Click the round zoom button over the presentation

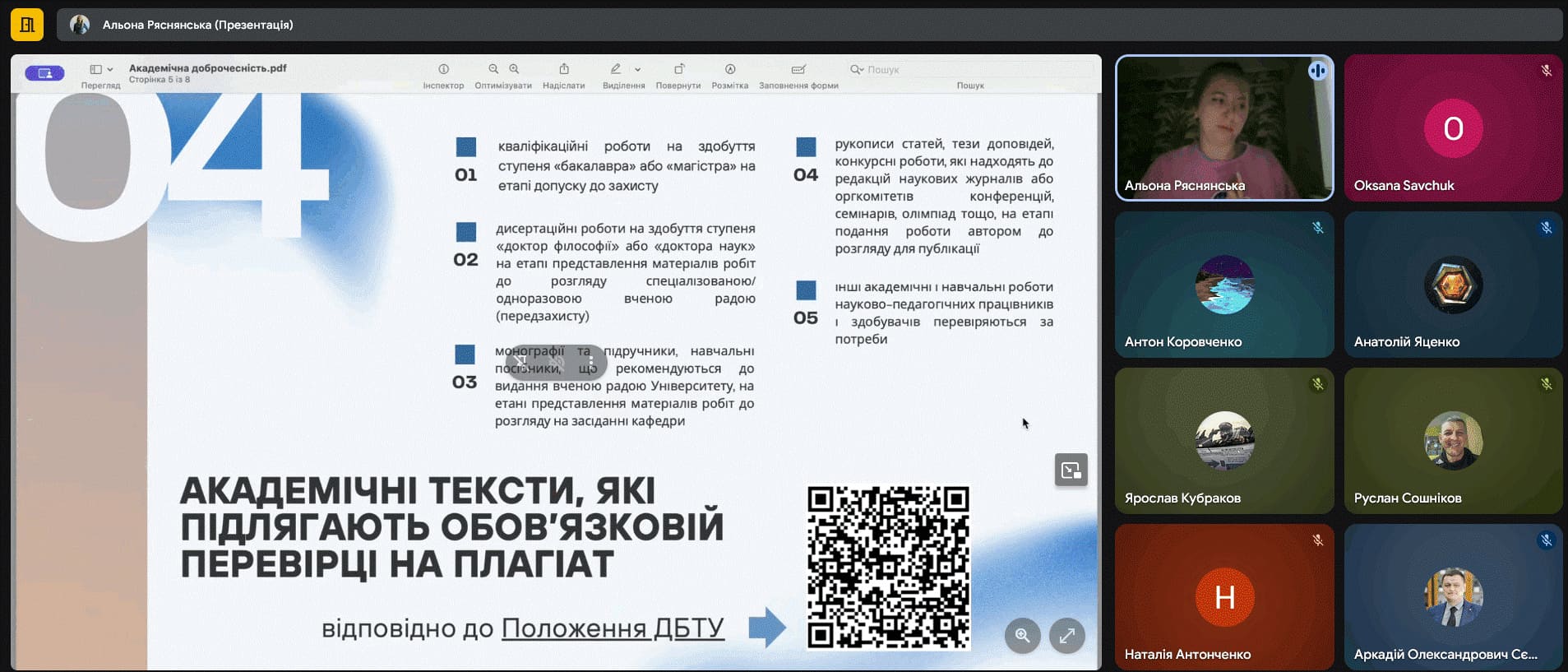click(1022, 636)
